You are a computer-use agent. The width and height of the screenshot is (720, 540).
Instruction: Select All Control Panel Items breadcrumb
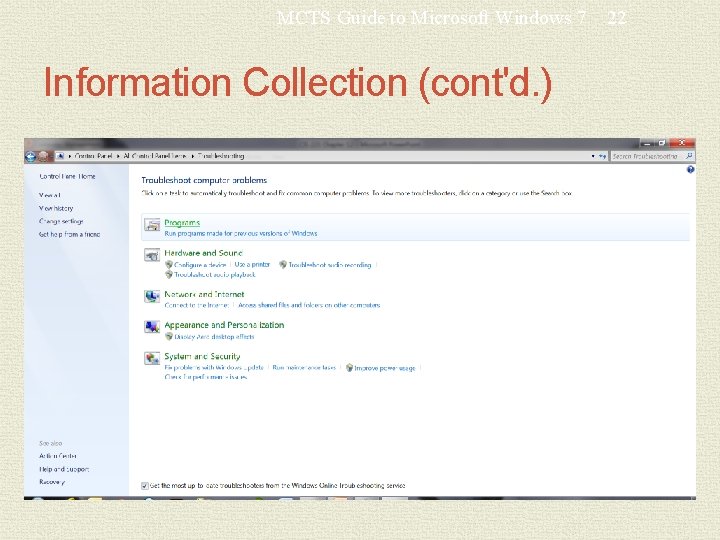(155, 156)
